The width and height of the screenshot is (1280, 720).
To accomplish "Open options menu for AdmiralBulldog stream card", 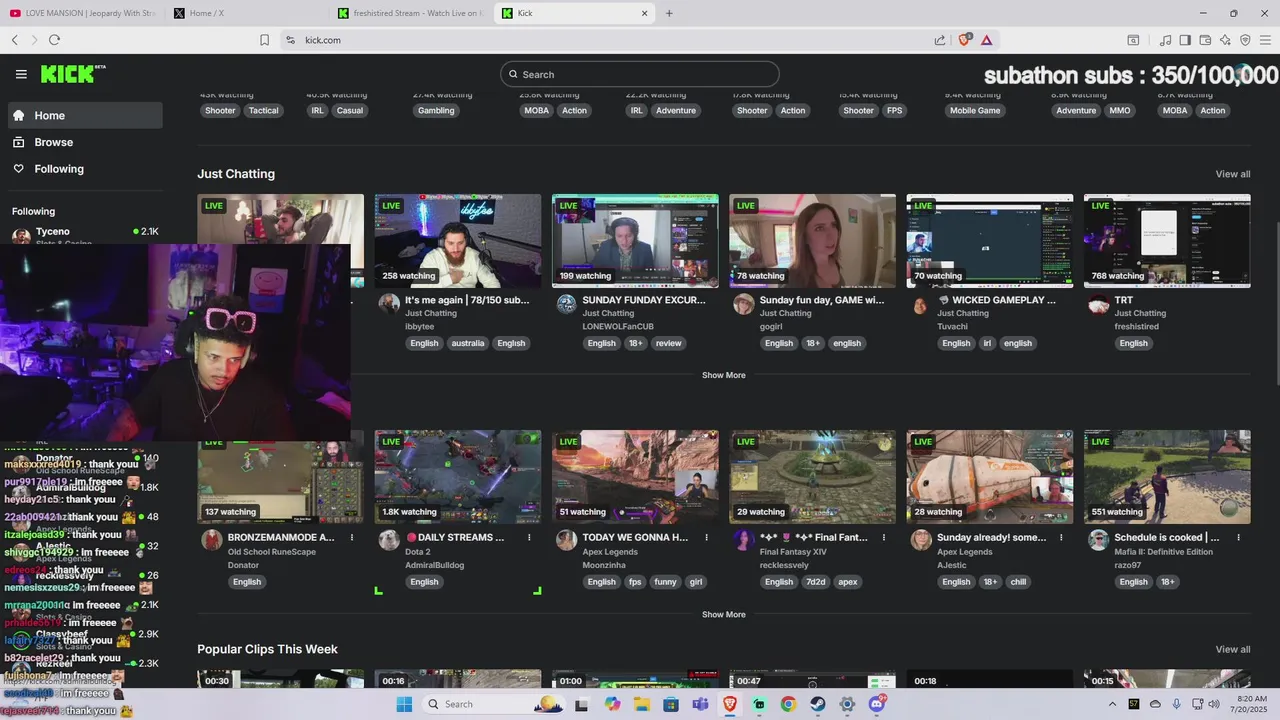I will [529, 537].
